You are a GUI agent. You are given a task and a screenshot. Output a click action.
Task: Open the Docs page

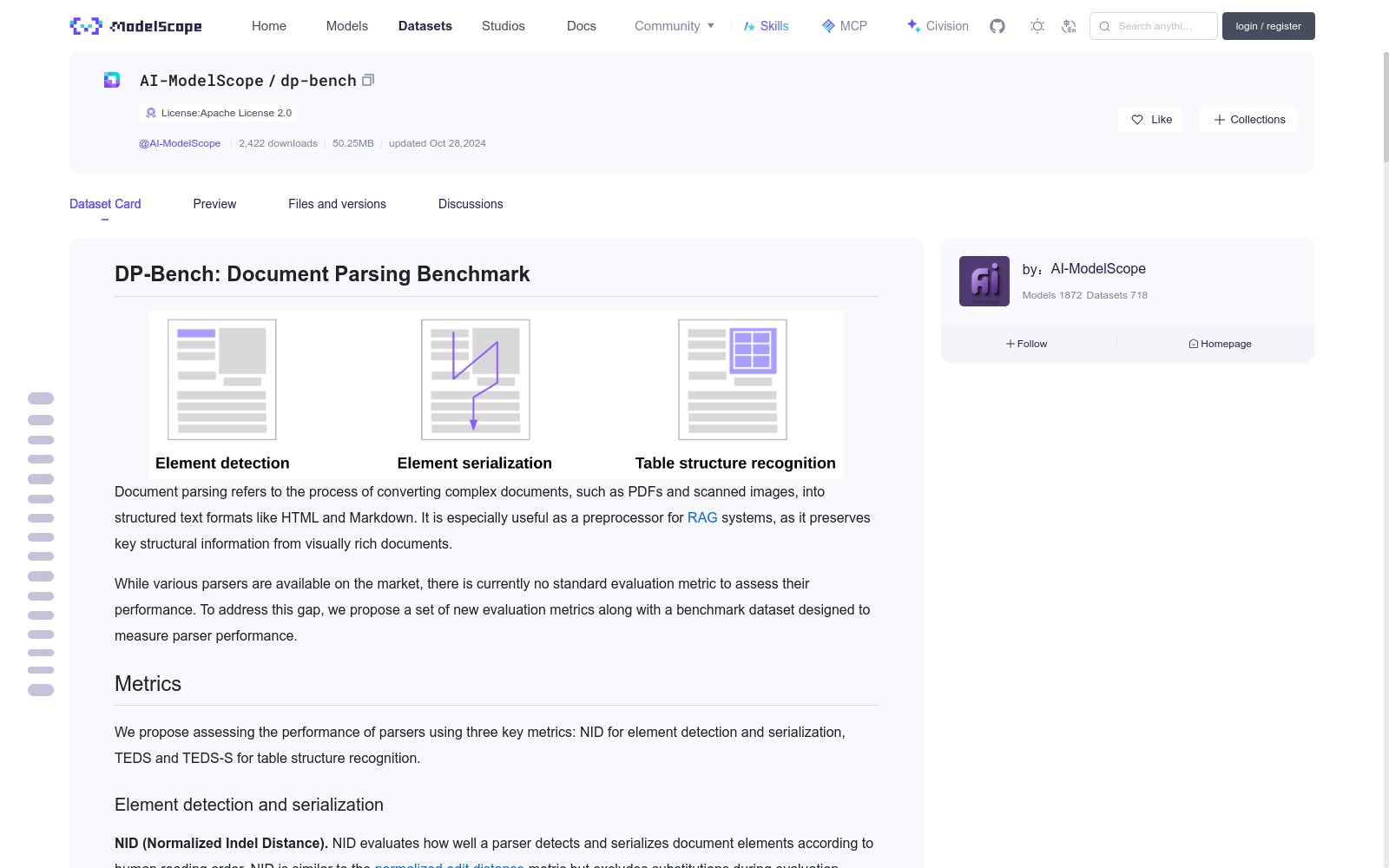pos(582,26)
